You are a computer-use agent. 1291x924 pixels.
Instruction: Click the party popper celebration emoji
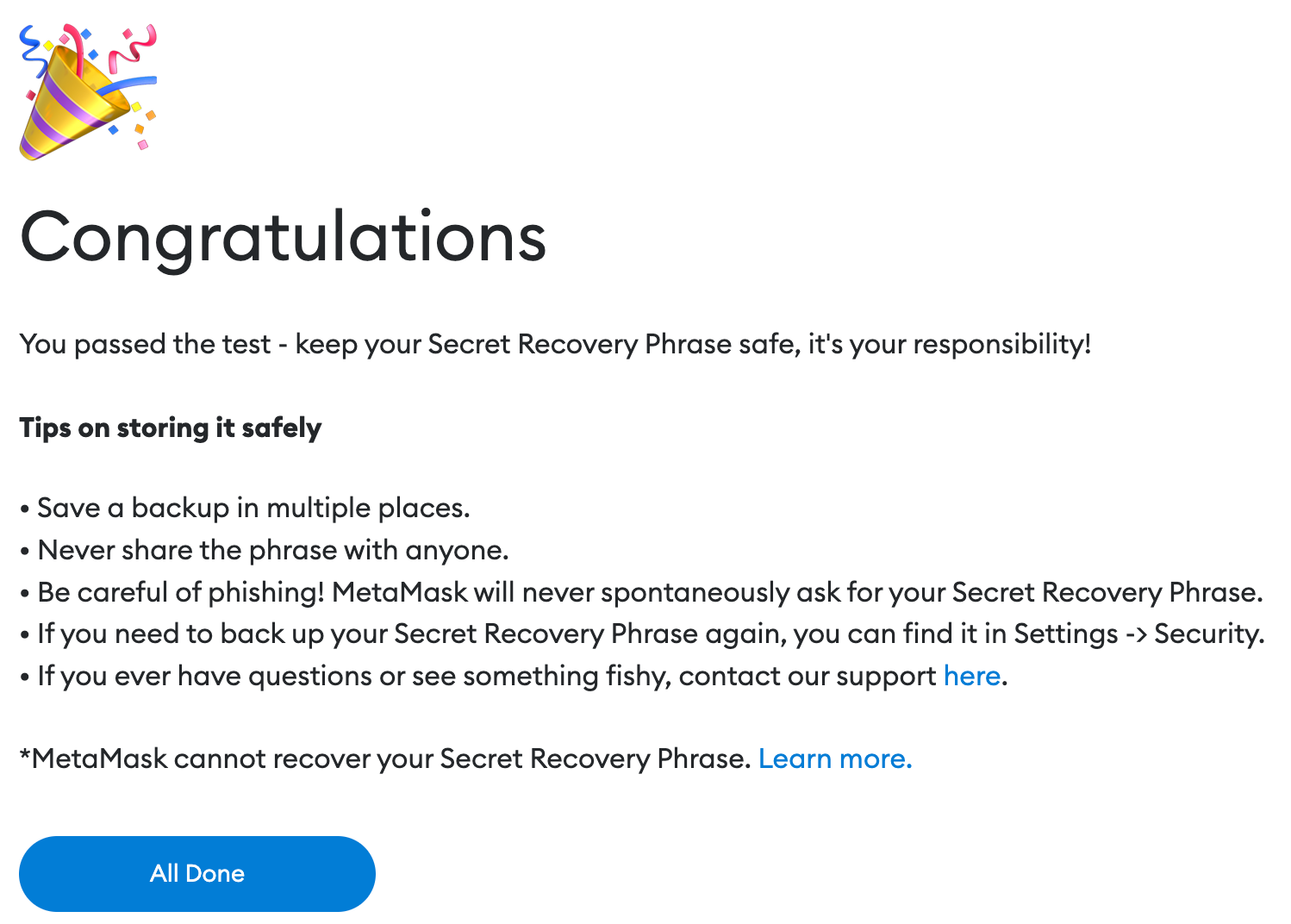(x=86, y=93)
